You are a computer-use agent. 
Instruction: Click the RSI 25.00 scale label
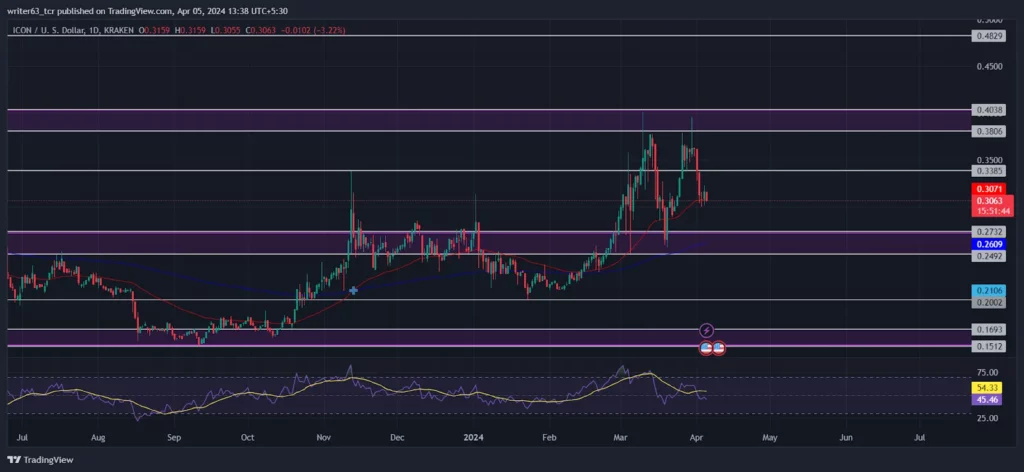pyautogui.click(x=987, y=418)
